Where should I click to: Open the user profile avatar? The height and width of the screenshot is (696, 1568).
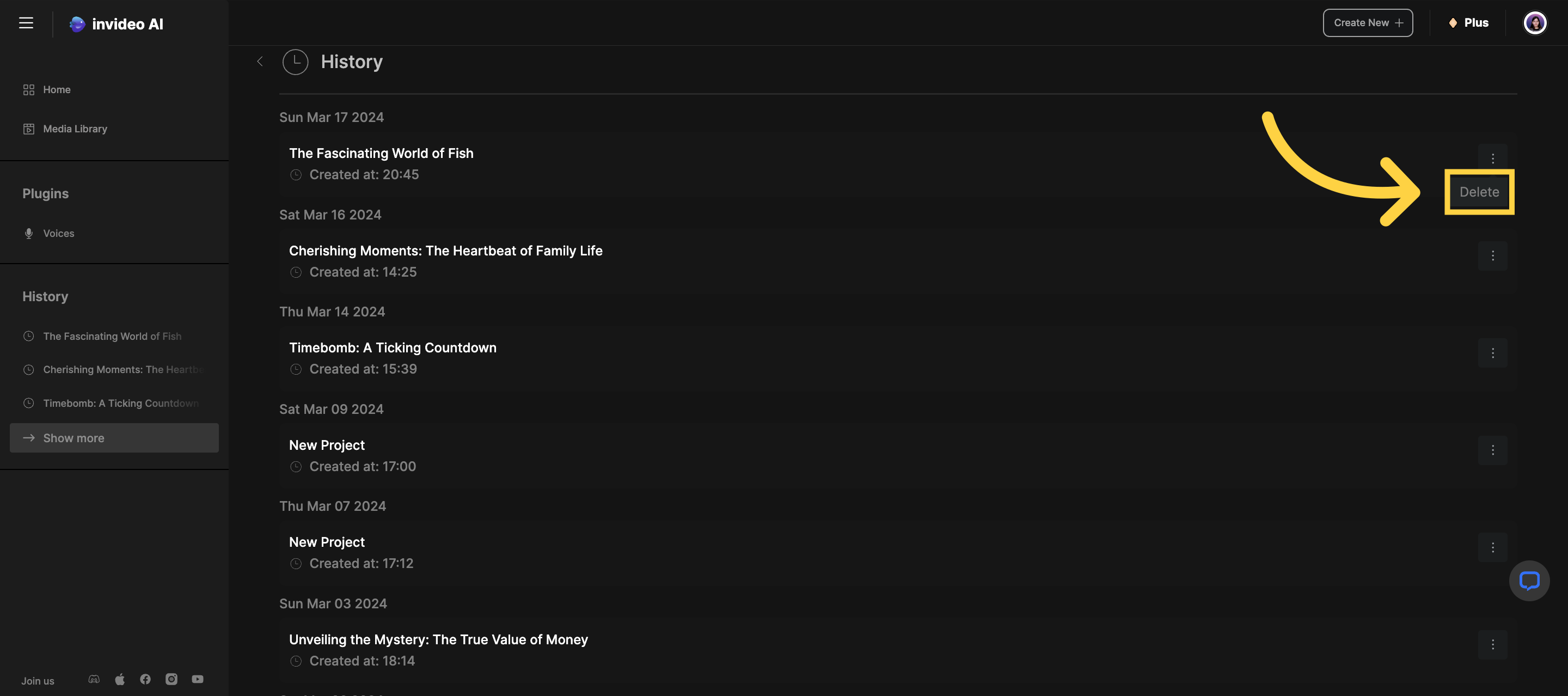(x=1534, y=23)
